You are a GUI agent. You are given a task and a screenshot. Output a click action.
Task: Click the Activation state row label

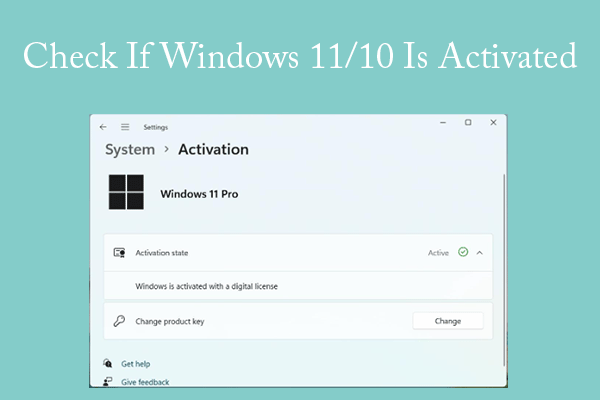coord(162,253)
